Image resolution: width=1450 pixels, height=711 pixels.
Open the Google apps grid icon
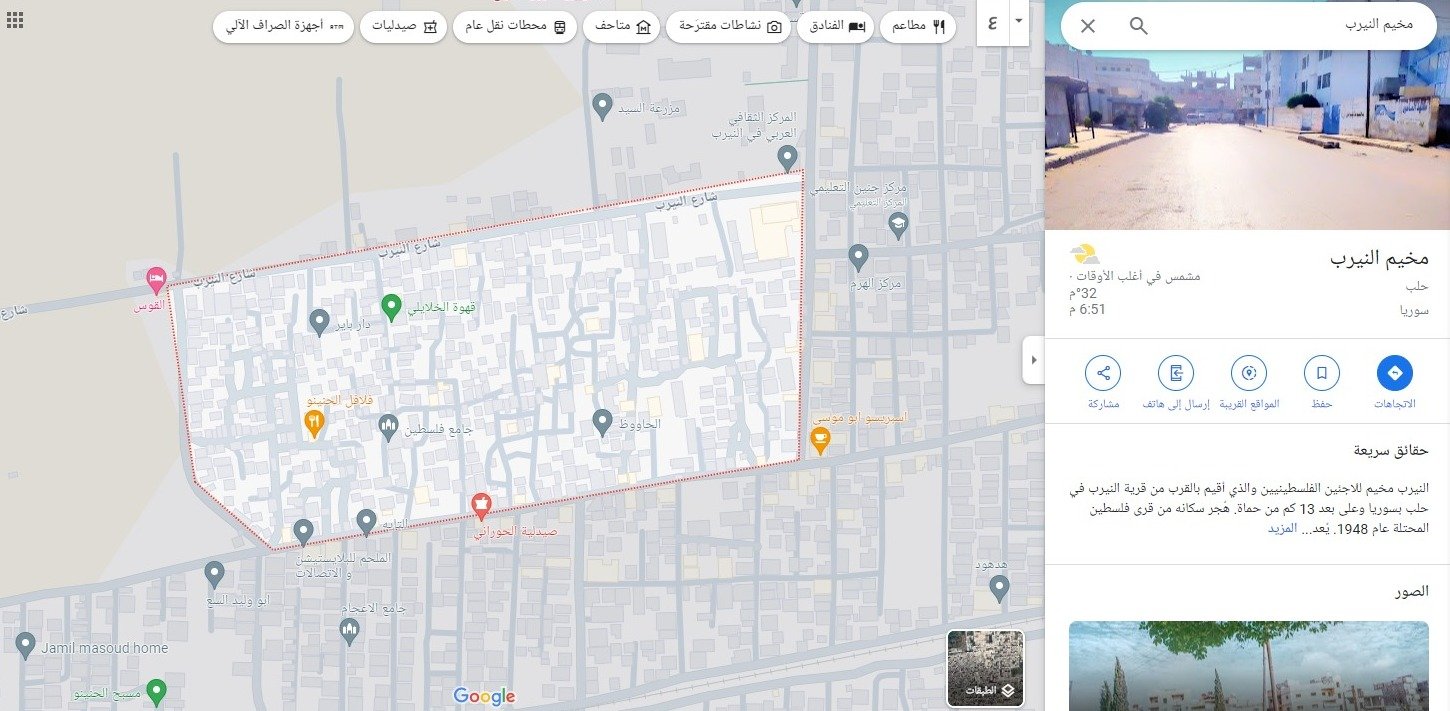click(x=15, y=20)
